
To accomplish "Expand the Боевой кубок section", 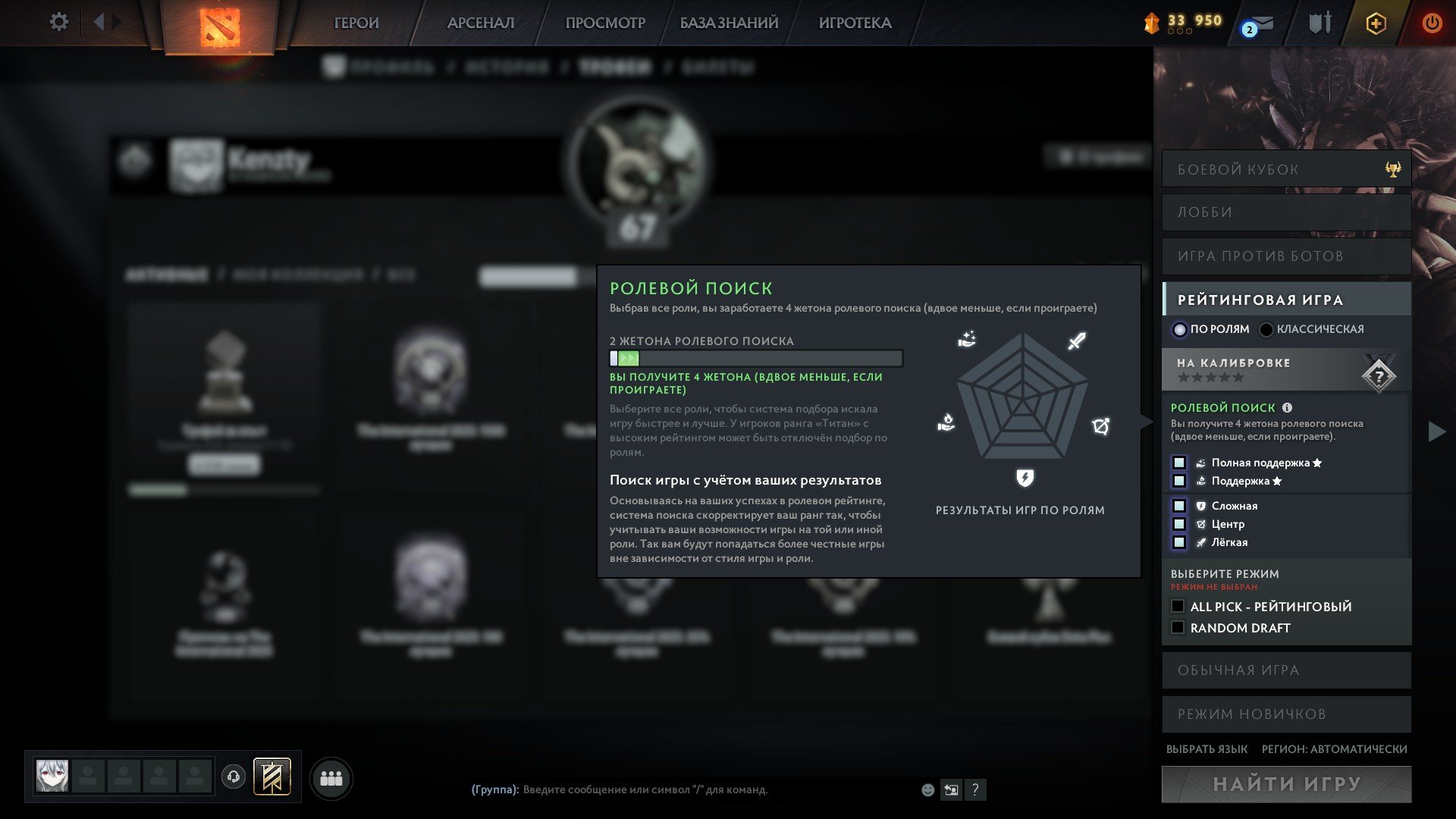I will [1286, 169].
